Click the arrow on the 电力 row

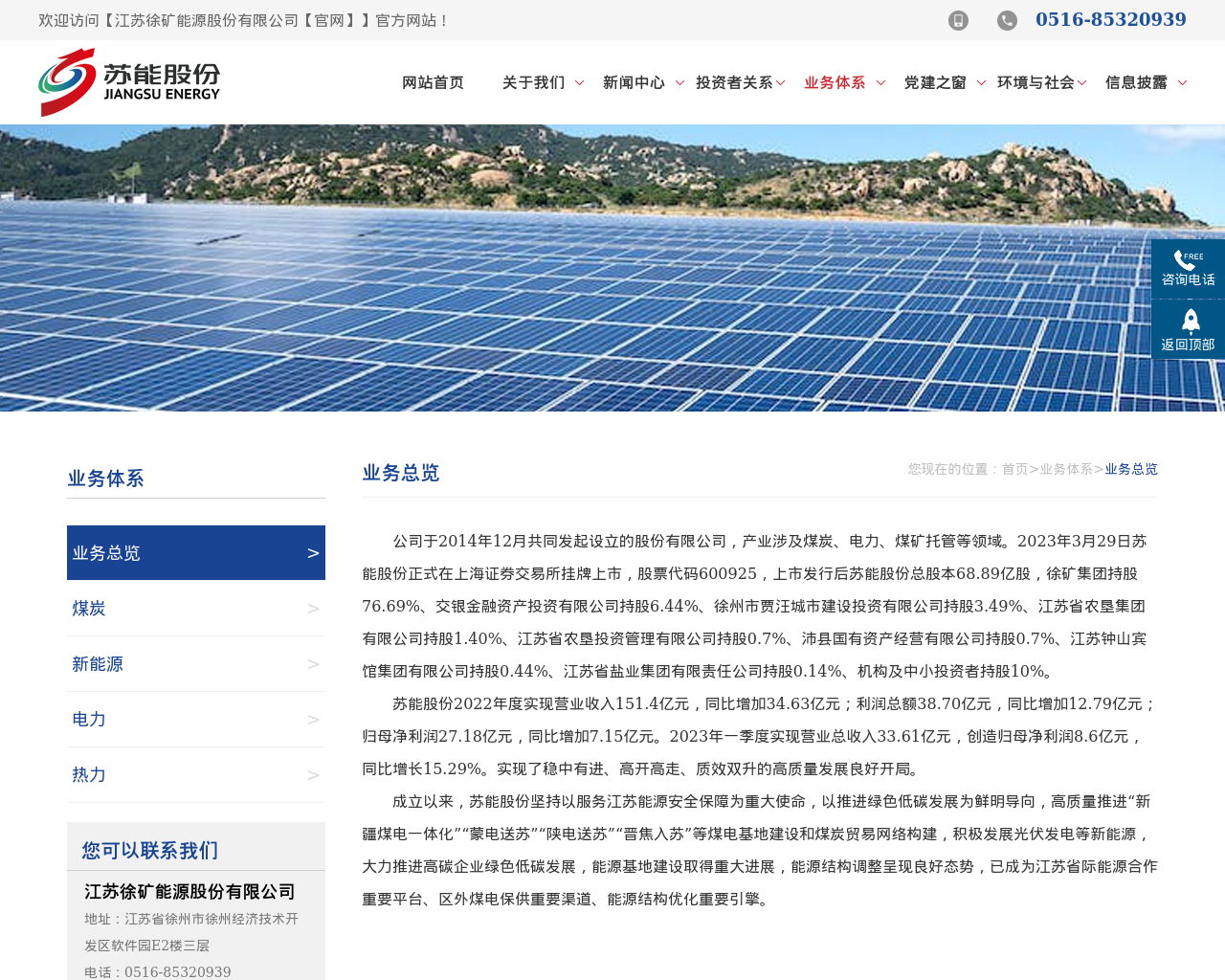click(x=313, y=720)
